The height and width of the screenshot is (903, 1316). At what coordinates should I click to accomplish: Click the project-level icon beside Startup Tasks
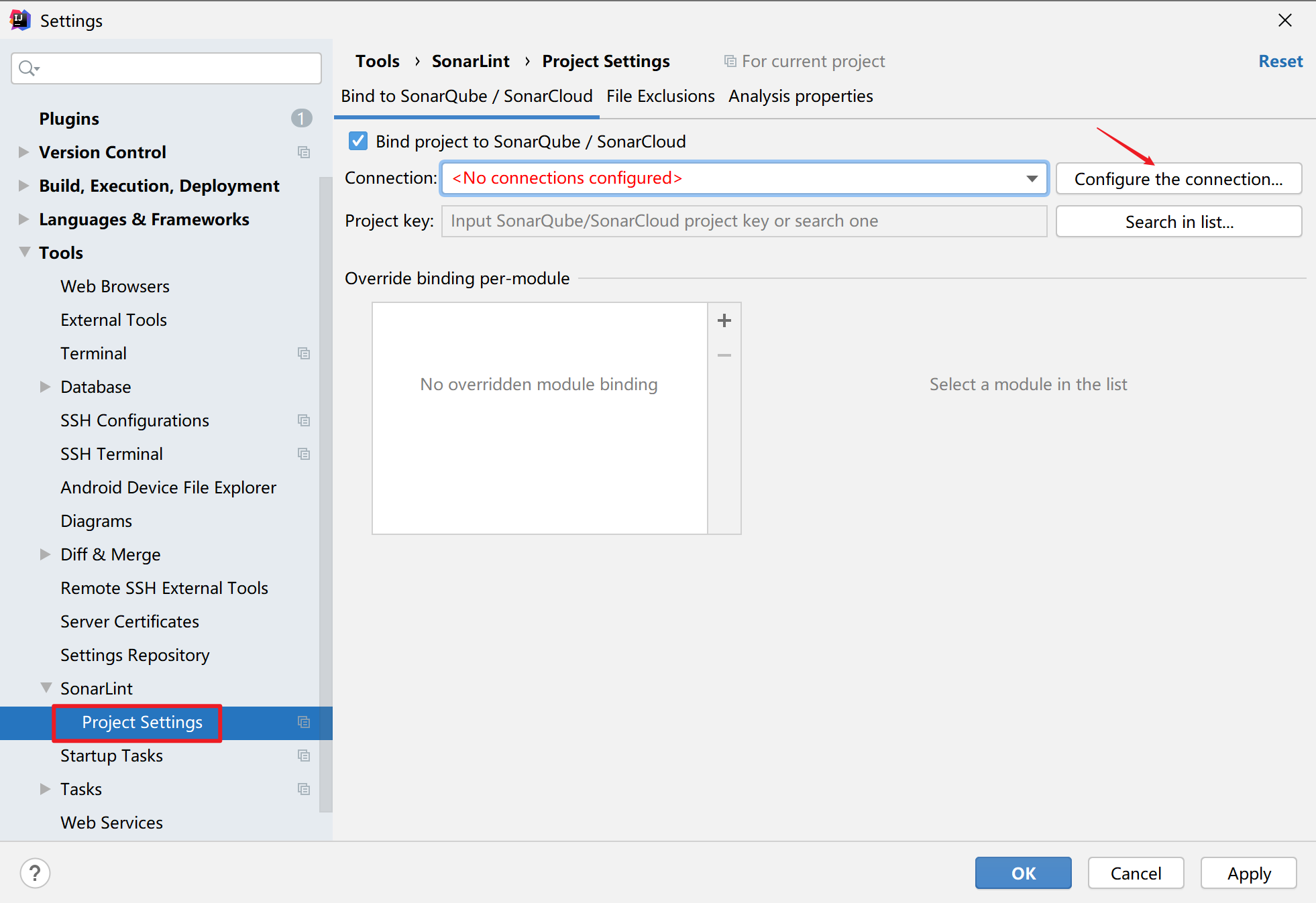(x=304, y=756)
